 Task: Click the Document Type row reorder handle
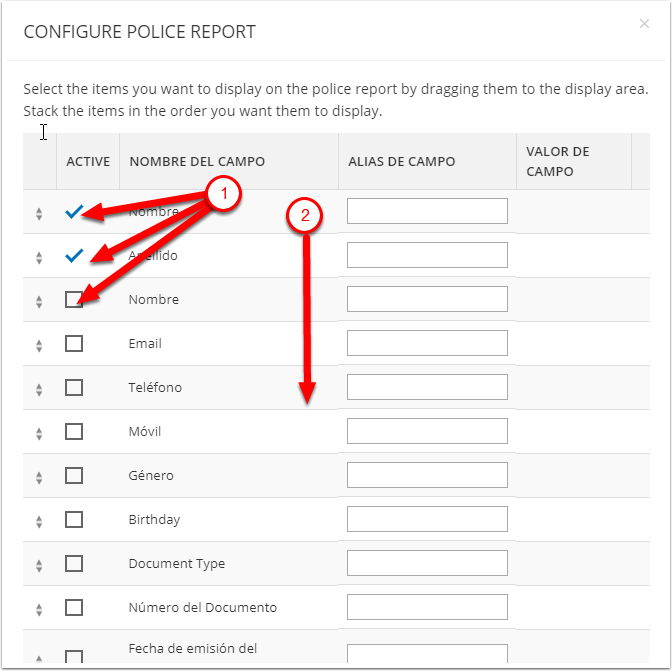[39, 566]
